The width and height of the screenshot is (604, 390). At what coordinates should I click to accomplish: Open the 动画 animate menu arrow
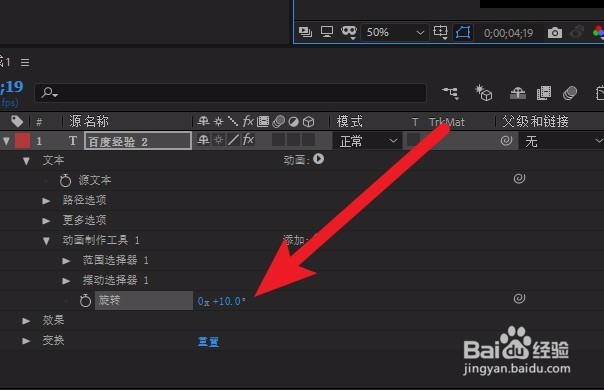(x=319, y=159)
